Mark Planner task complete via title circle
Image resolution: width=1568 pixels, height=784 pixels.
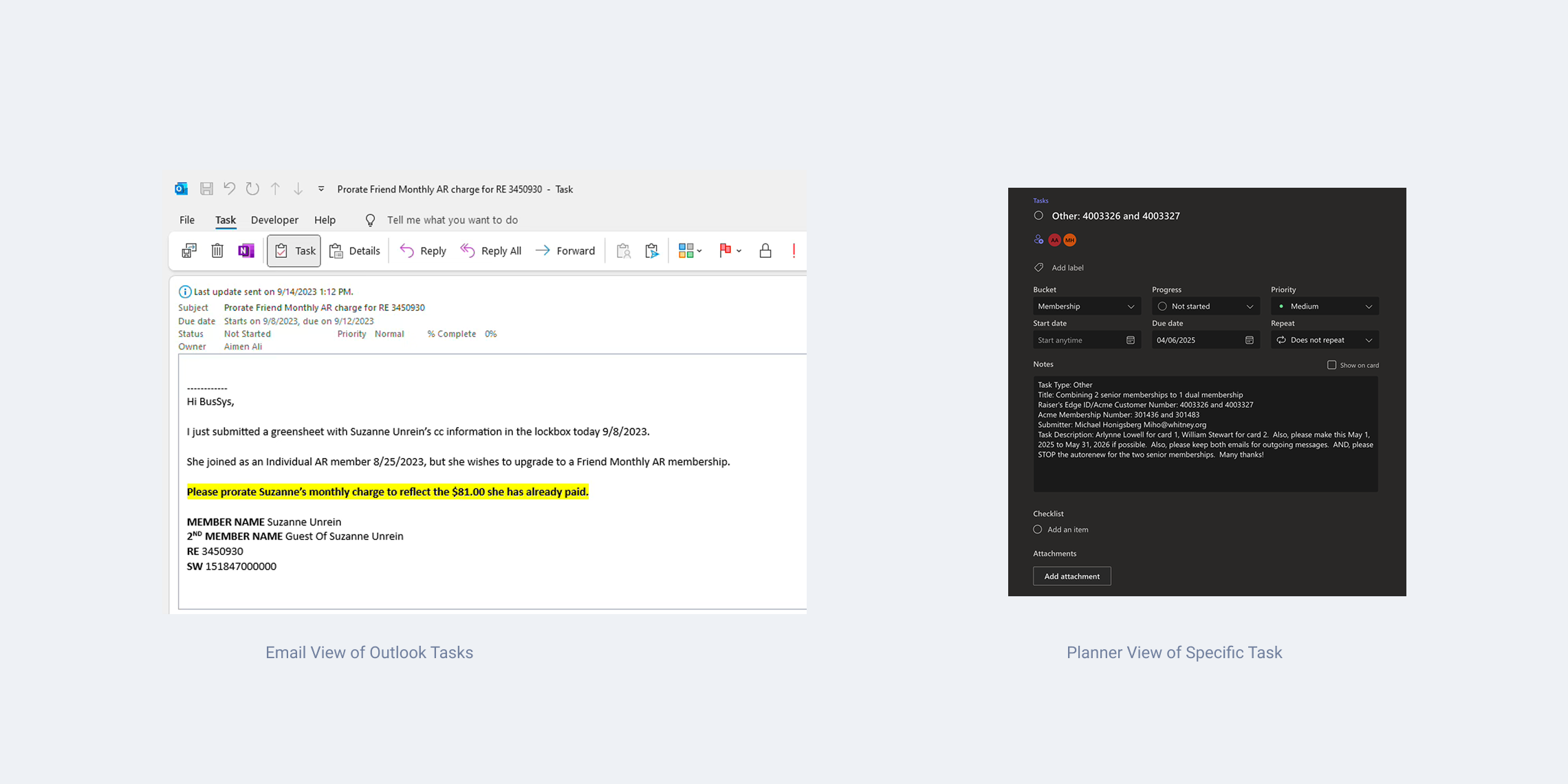point(1038,215)
